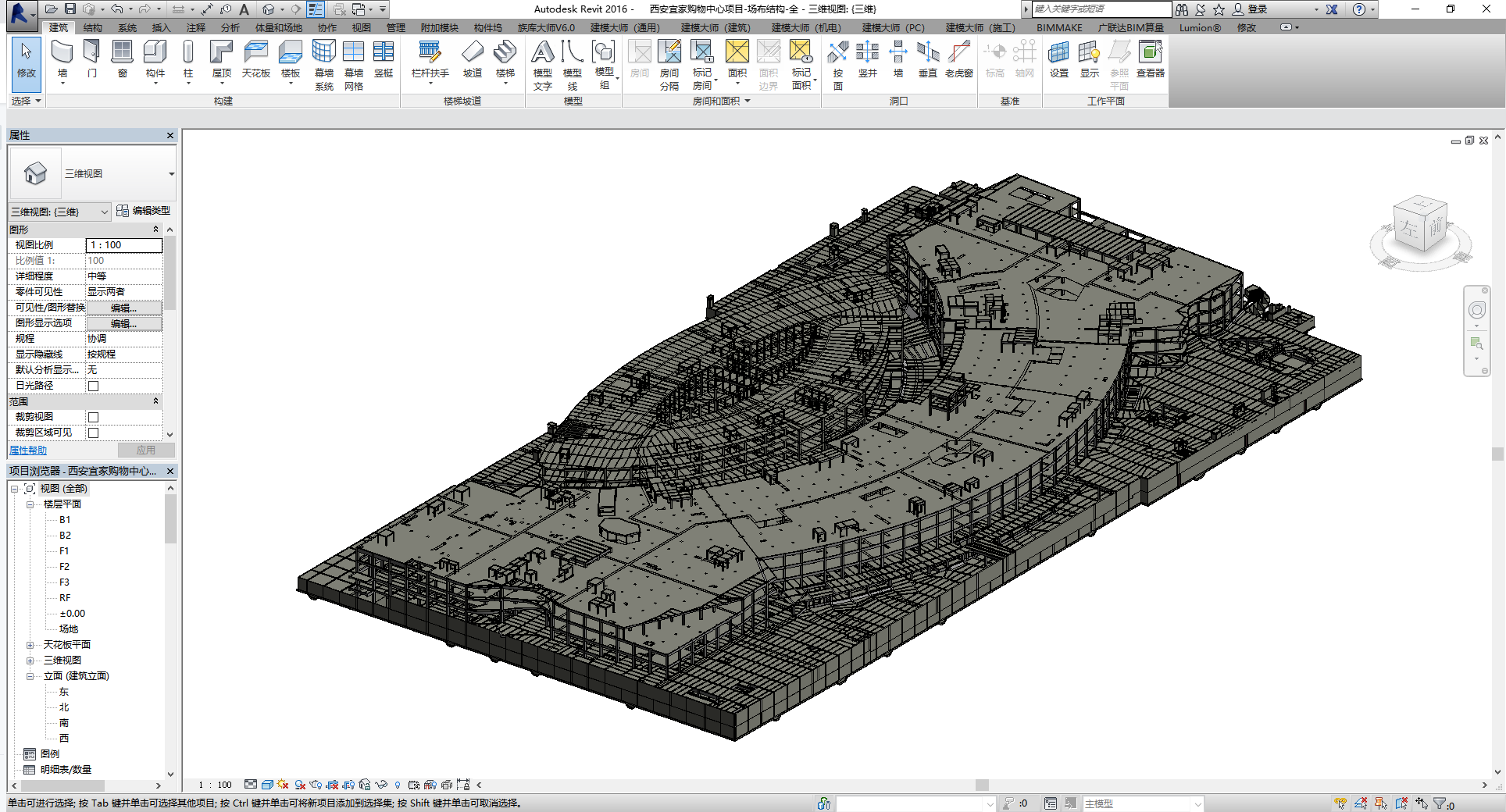Select the Mullion (竖梃) tool

384,60
